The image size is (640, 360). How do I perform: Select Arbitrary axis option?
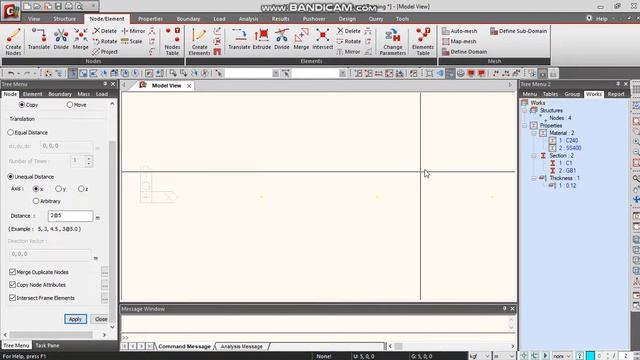point(36,201)
